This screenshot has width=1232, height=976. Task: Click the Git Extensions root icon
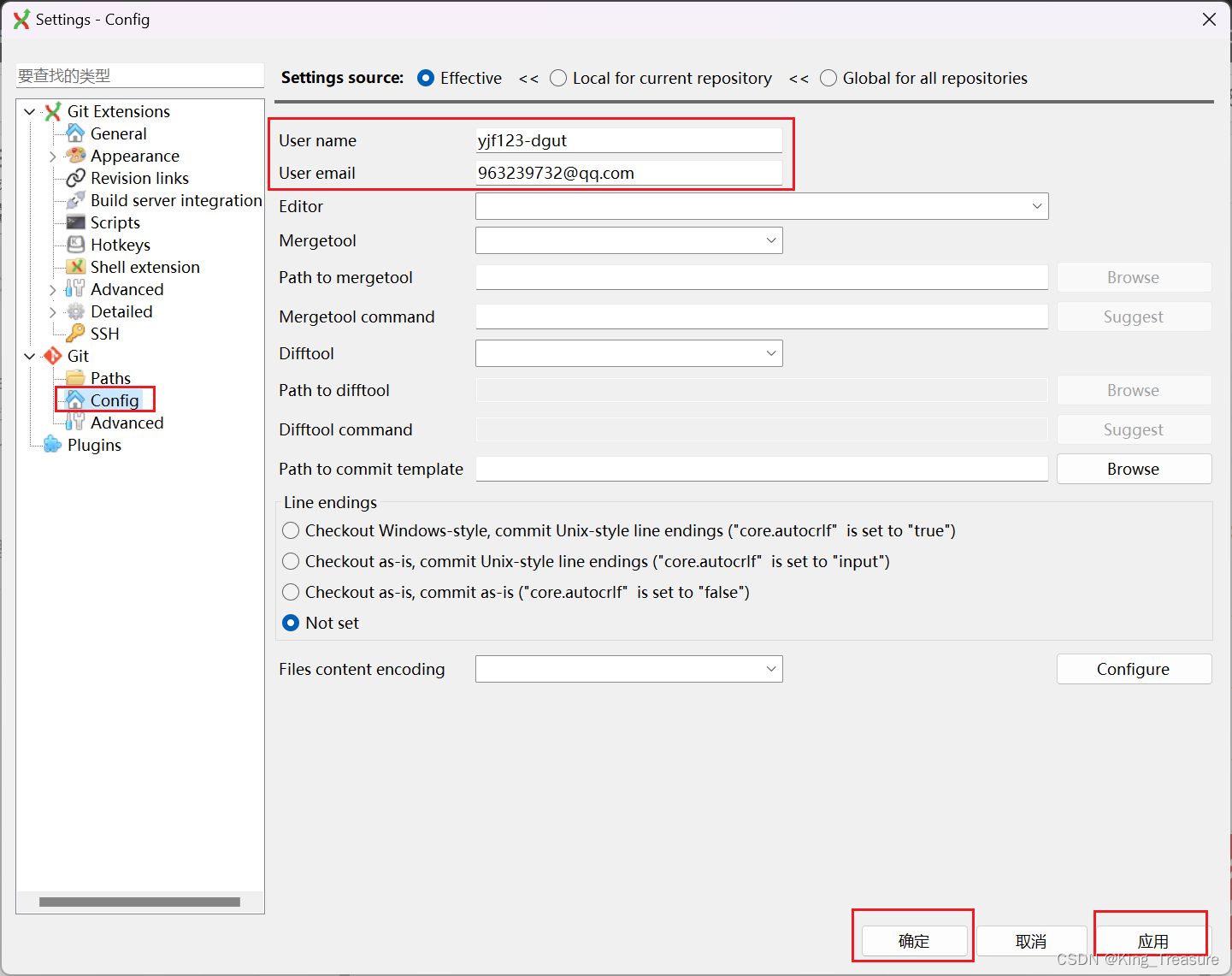[x=53, y=111]
